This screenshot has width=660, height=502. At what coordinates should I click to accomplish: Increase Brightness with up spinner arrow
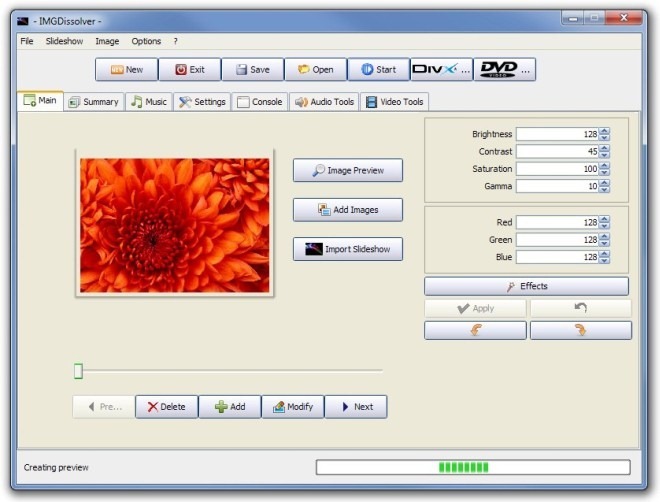pyautogui.click(x=604, y=131)
